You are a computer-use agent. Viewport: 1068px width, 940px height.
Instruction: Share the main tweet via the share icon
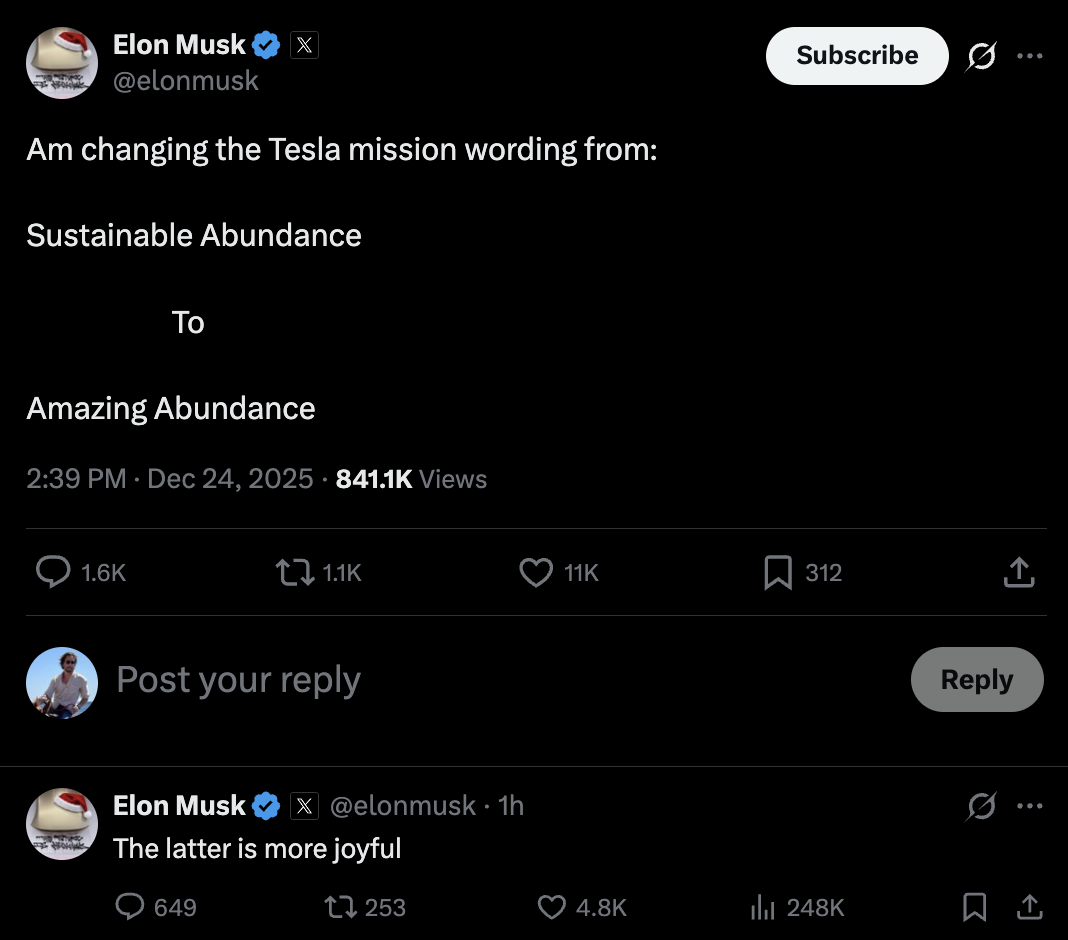coord(1018,572)
